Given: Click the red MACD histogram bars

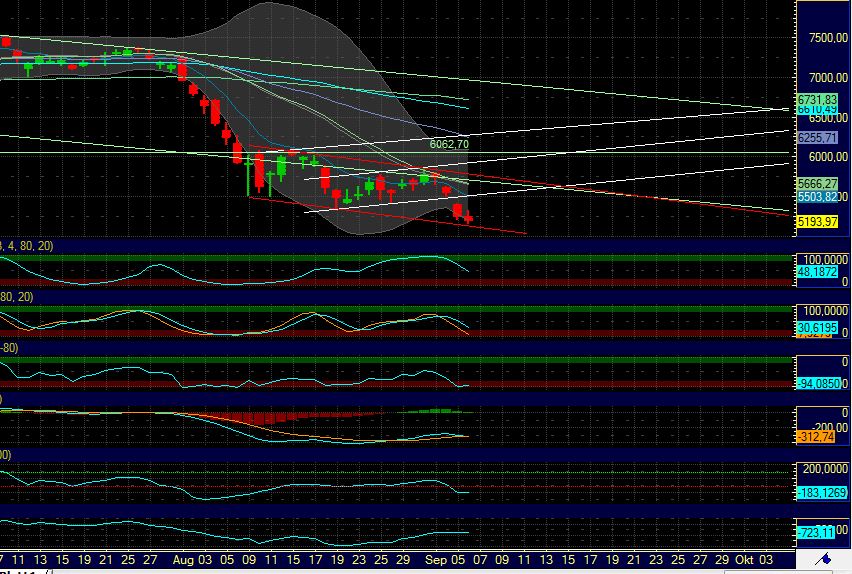Looking at the screenshot, I should pyautogui.click(x=260, y=417).
